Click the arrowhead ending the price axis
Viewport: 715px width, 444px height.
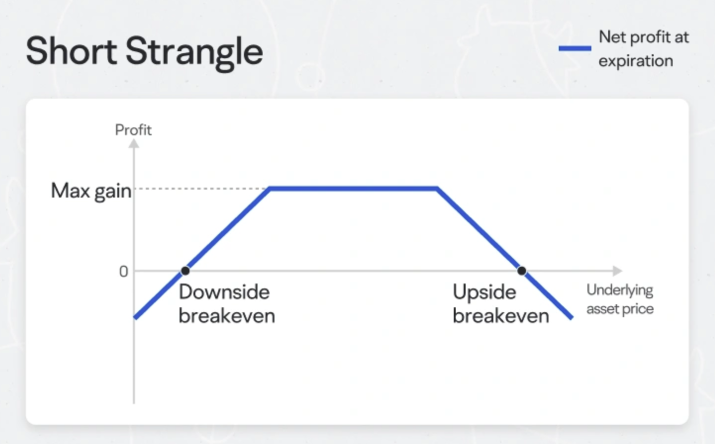click(x=617, y=271)
